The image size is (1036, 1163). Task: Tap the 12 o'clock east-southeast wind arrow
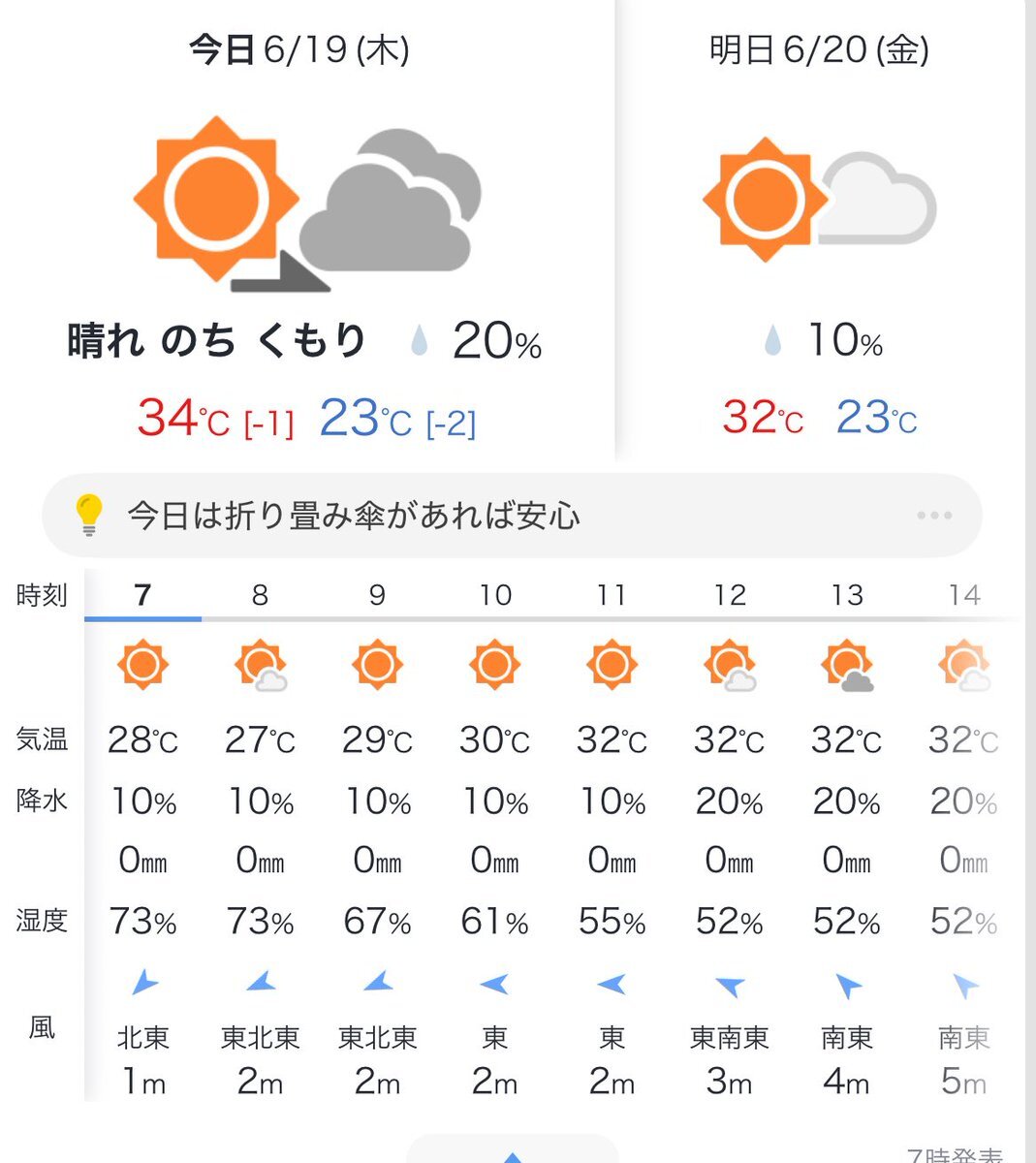click(730, 986)
